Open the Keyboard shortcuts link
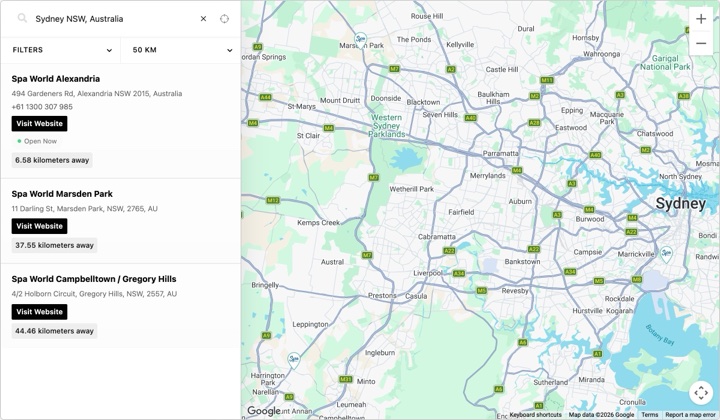This screenshot has width=720, height=420. tap(535, 414)
